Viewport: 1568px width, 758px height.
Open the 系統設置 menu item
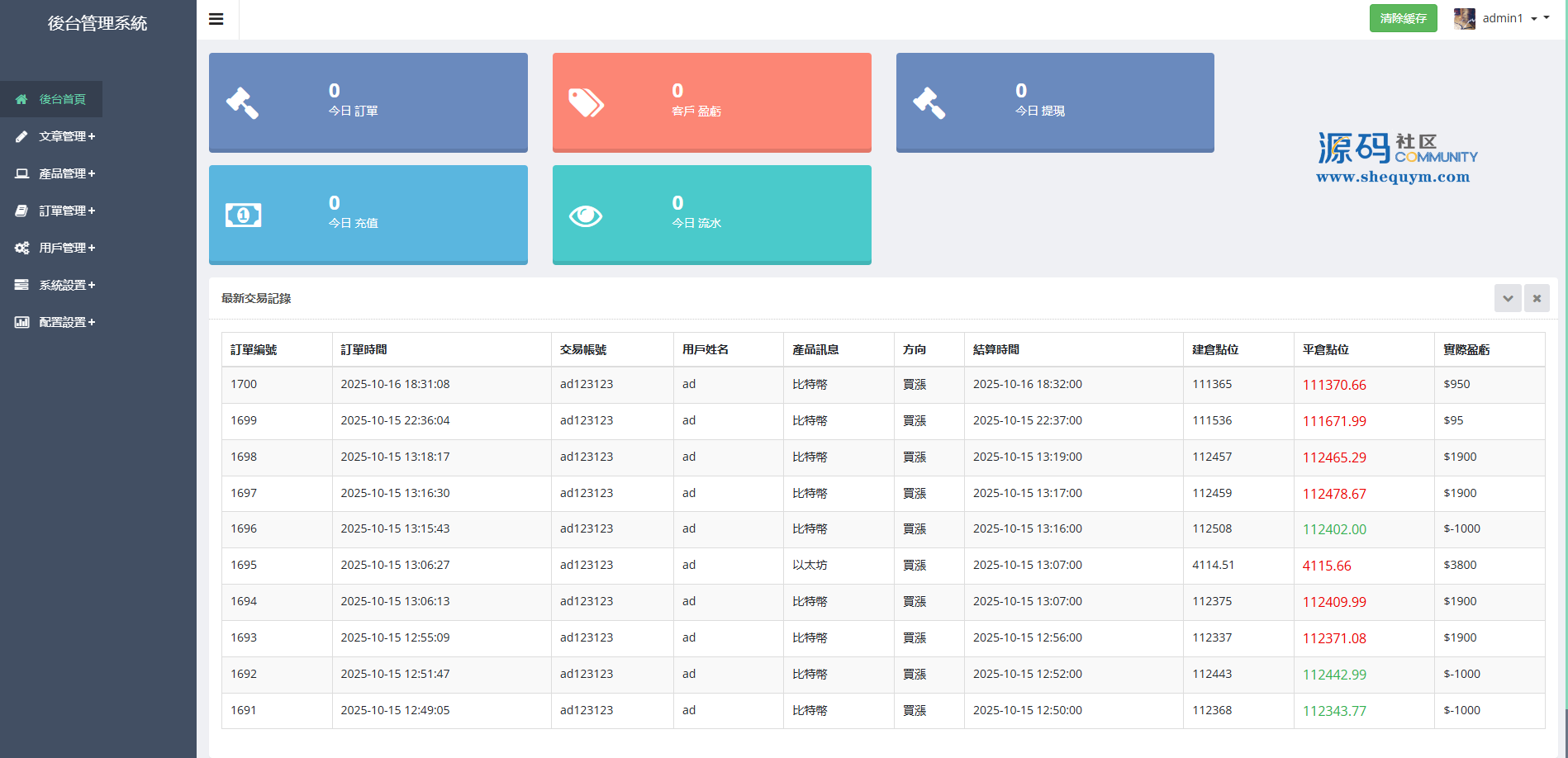tap(67, 285)
